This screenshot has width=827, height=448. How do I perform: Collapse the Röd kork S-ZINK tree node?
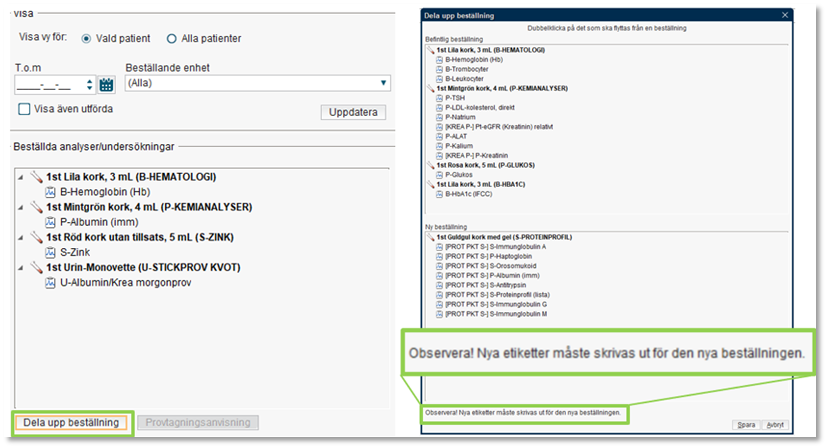click(x=23, y=238)
